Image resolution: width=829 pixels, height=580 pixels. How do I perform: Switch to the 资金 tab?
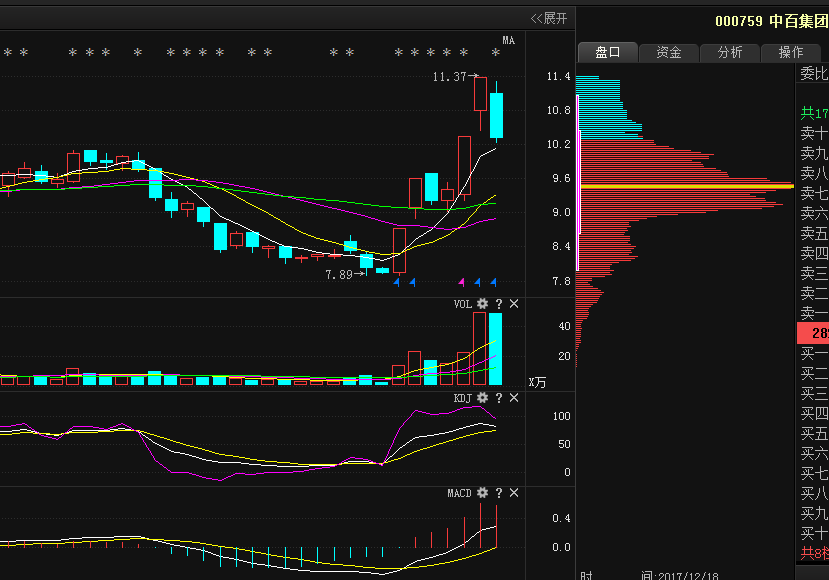[x=669, y=52]
